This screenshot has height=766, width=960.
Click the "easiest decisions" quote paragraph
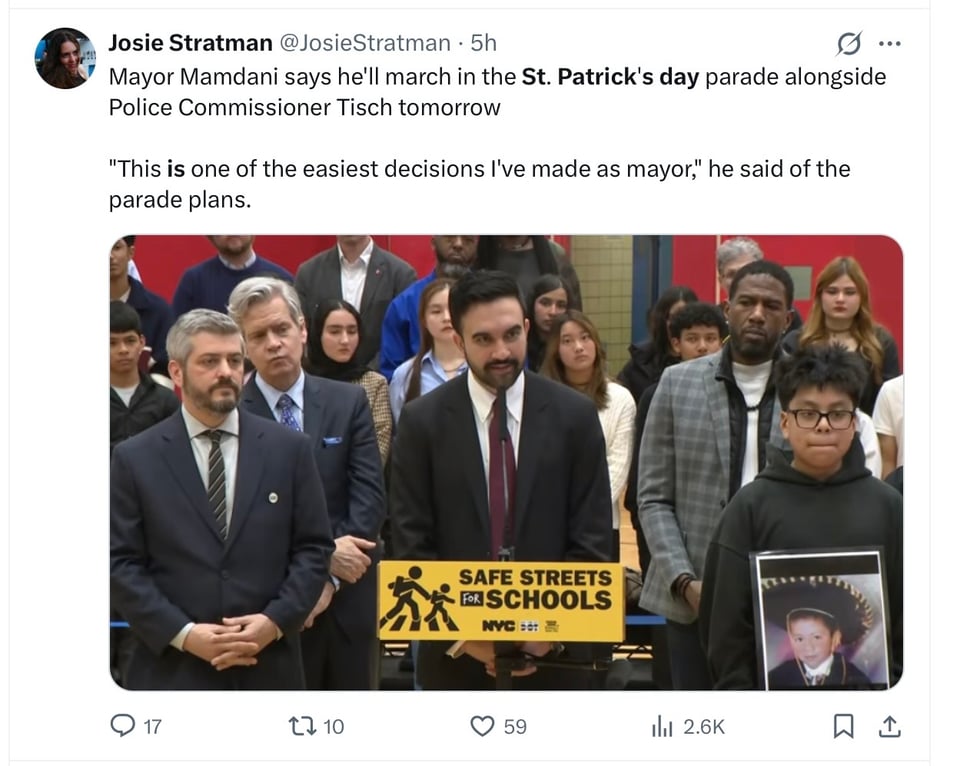point(479,184)
